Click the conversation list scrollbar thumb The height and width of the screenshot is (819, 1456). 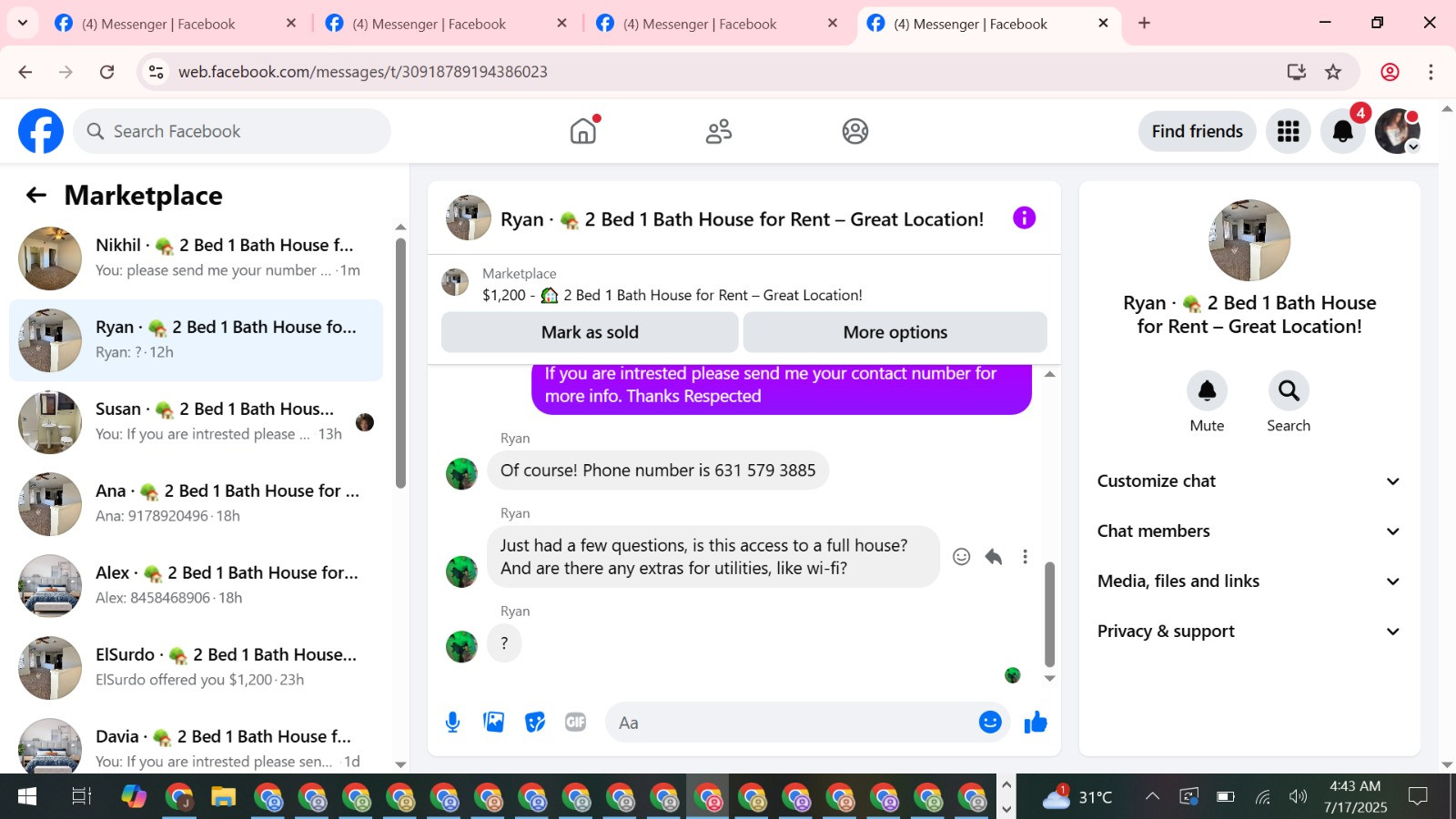(x=400, y=363)
